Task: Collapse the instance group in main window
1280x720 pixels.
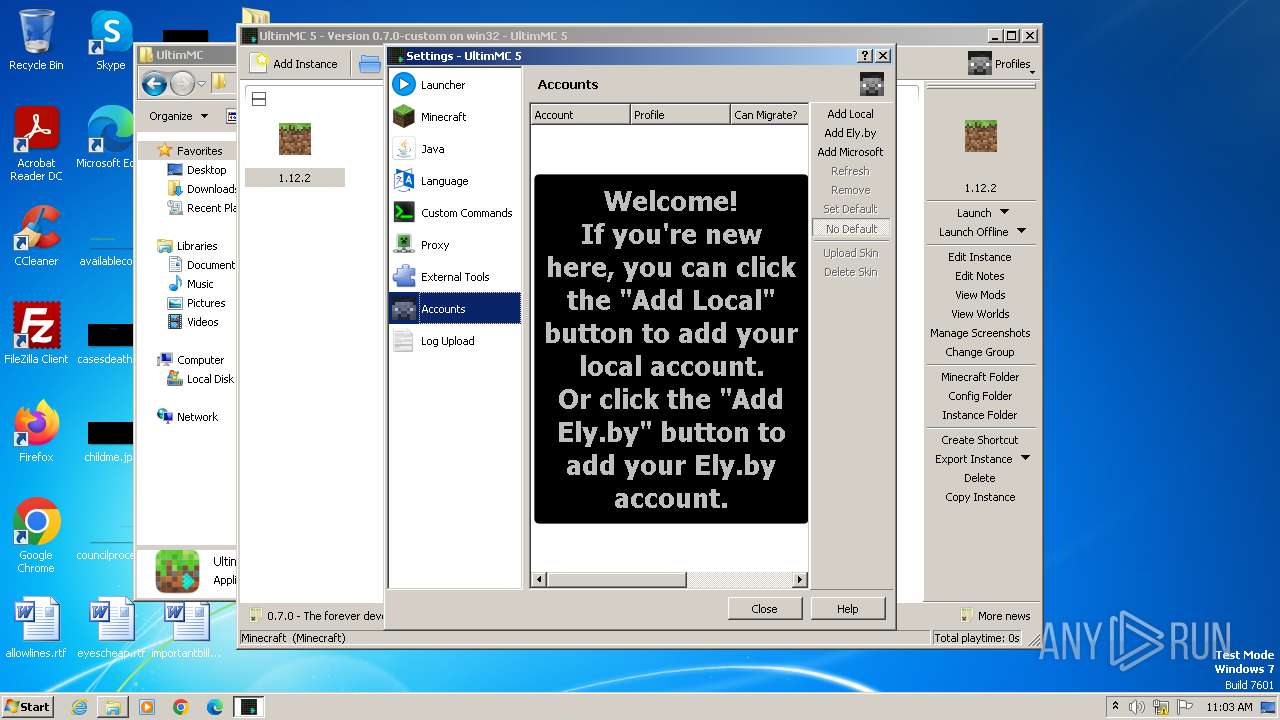Action: [x=258, y=99]
